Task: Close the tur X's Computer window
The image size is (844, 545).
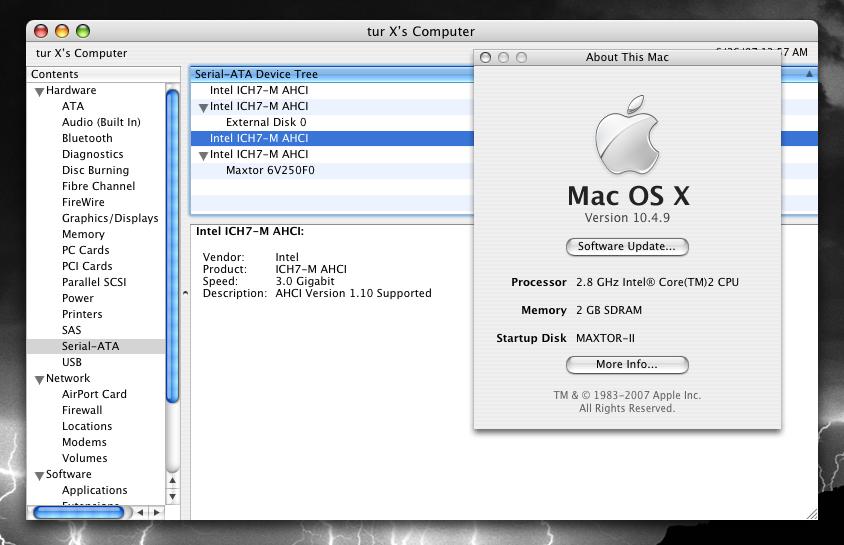Action: [41, 31]
